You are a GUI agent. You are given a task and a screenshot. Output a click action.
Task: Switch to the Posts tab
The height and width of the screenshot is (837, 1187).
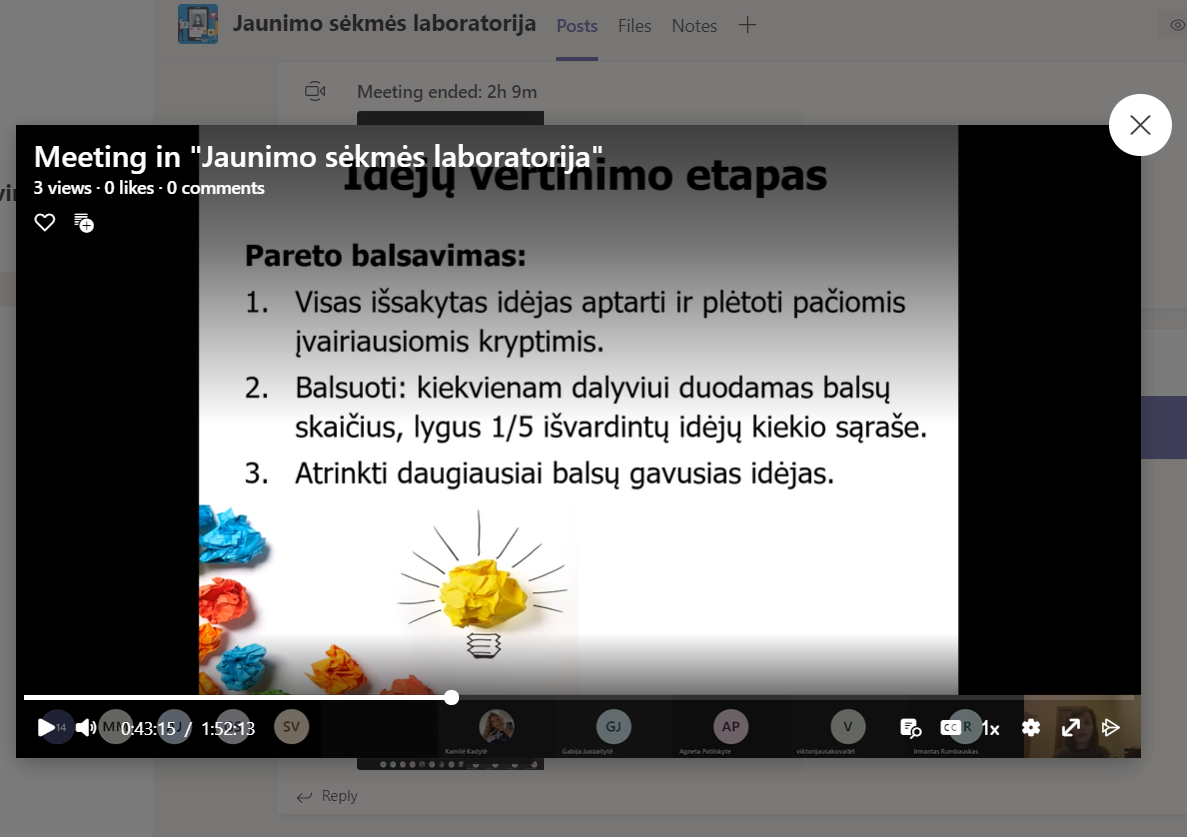(x=577, y=26)
